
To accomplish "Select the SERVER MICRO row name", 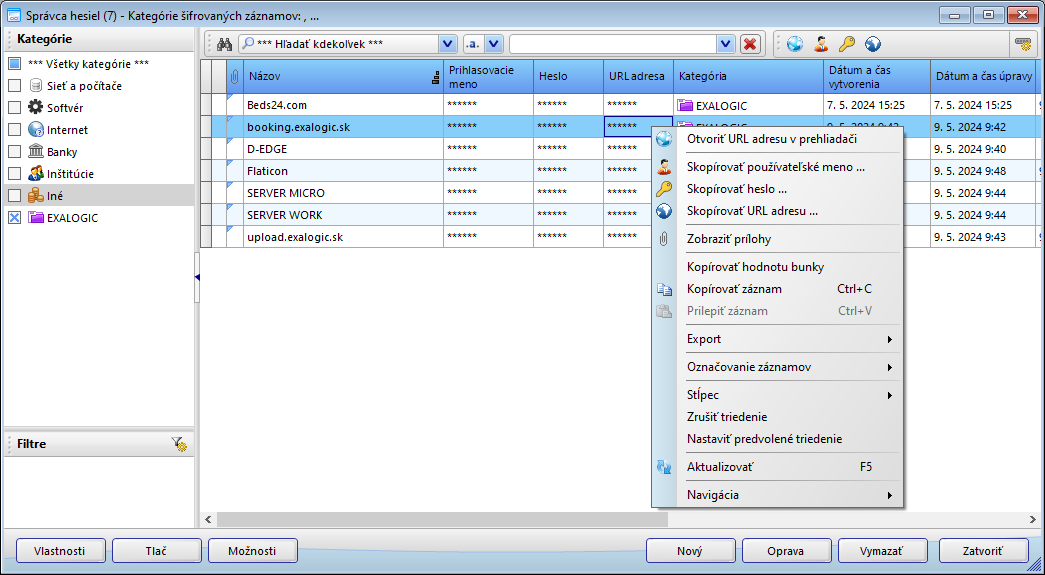I will (x=285, y=193).
